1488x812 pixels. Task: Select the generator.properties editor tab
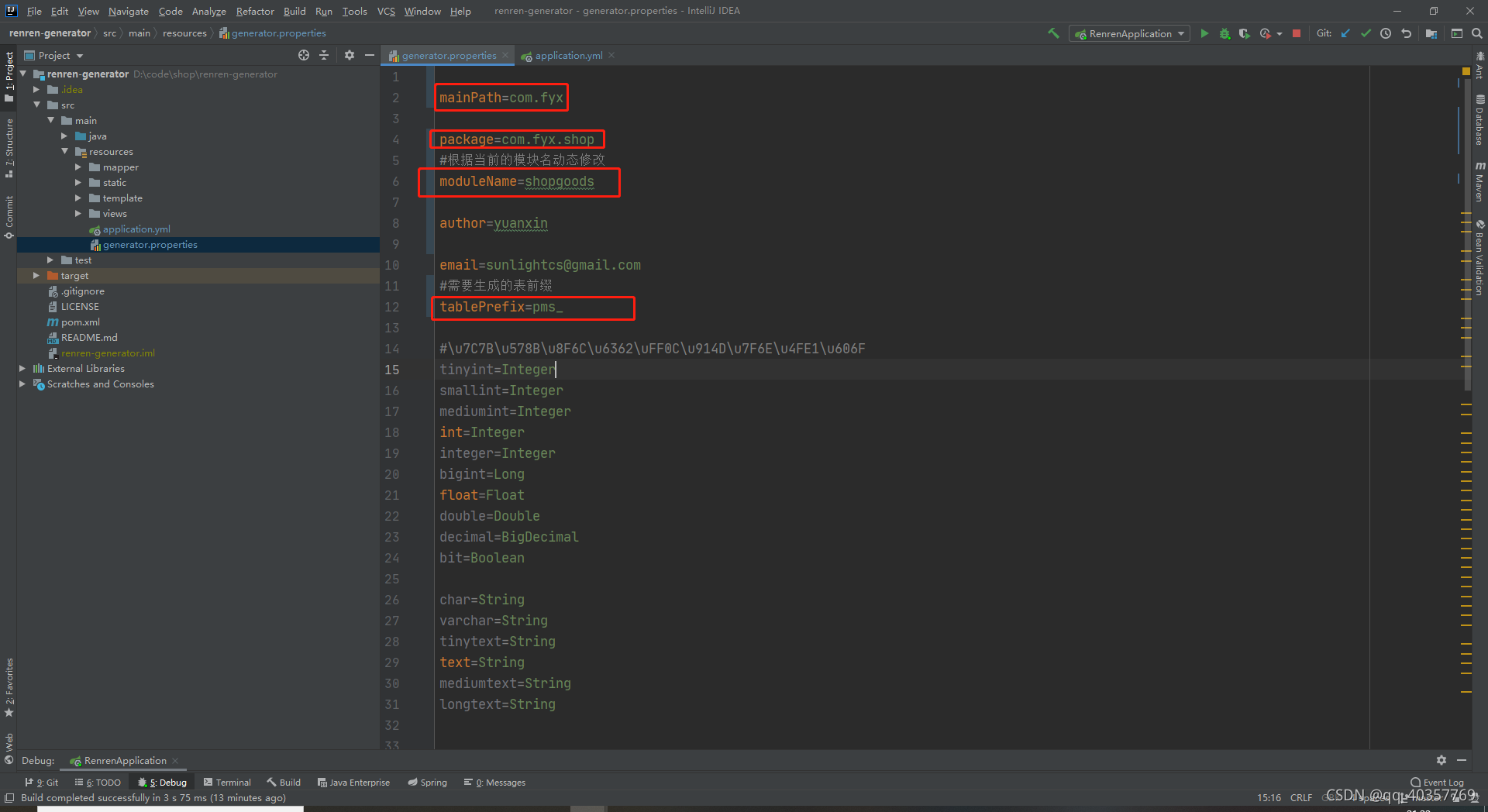click(449, 55)
